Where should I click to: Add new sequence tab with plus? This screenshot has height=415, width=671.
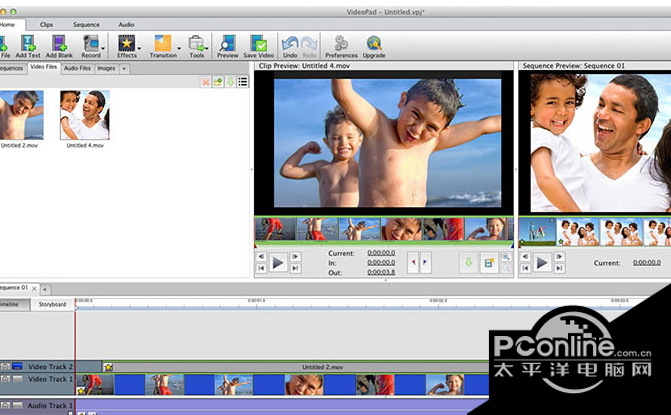[x=45, y=290]
